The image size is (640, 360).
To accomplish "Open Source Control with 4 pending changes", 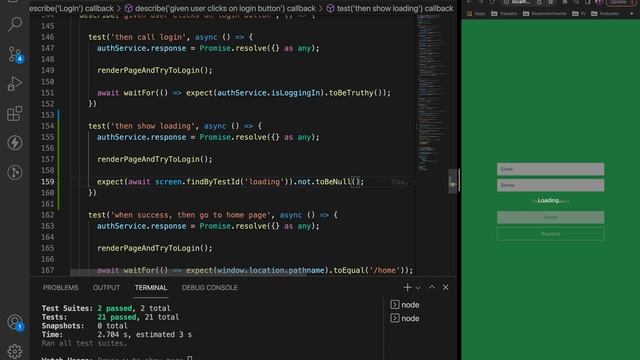I will [15, 54].
